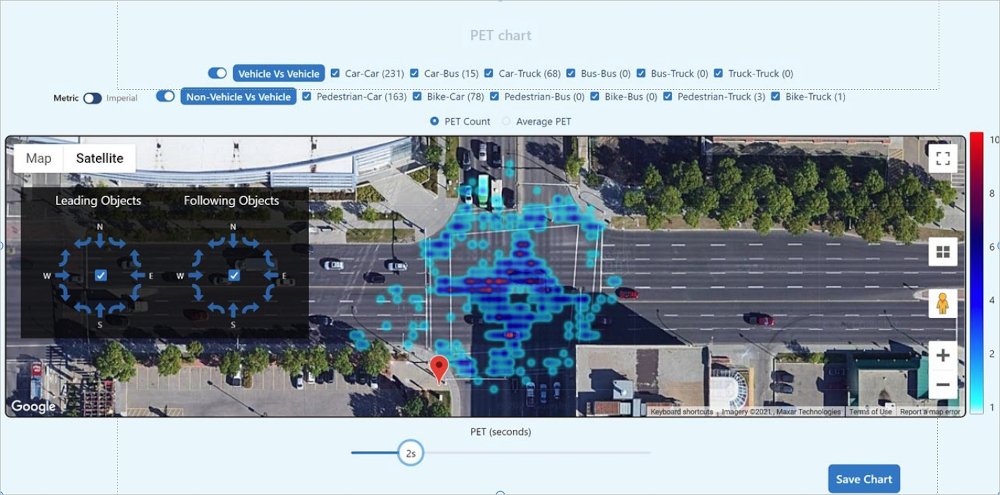Viewport: 1000px width, 495px height.
Task: Switch the Metric/Imperial units toggle
Action: [x=92, y=98]
